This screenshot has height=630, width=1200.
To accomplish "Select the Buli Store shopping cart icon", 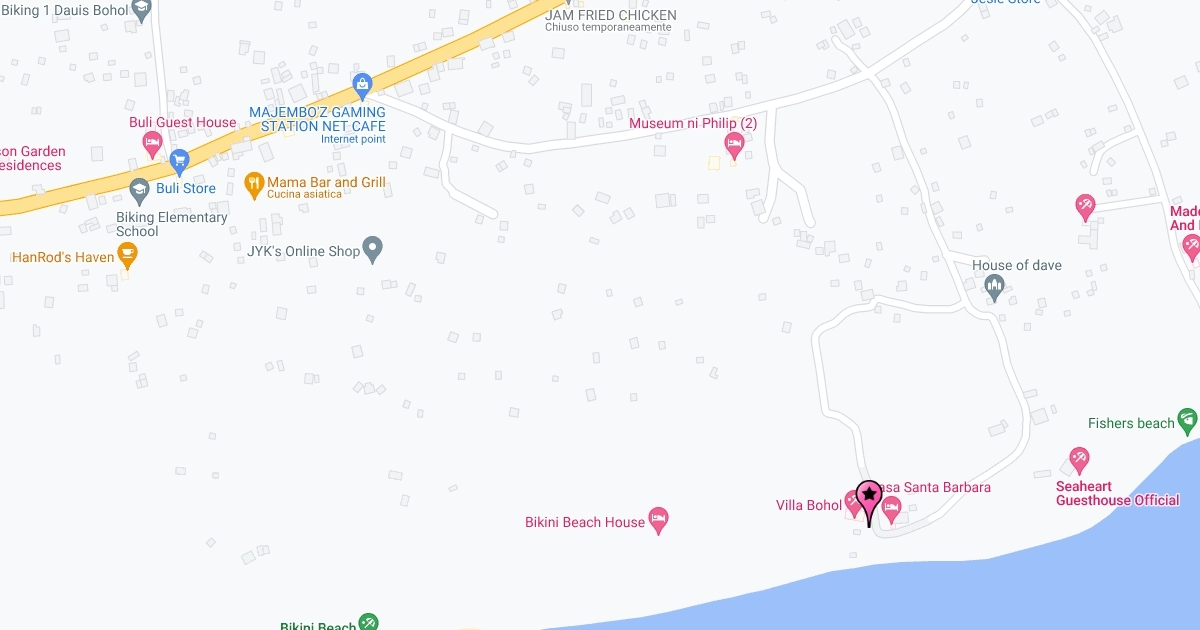I will [x=179, y=159].
